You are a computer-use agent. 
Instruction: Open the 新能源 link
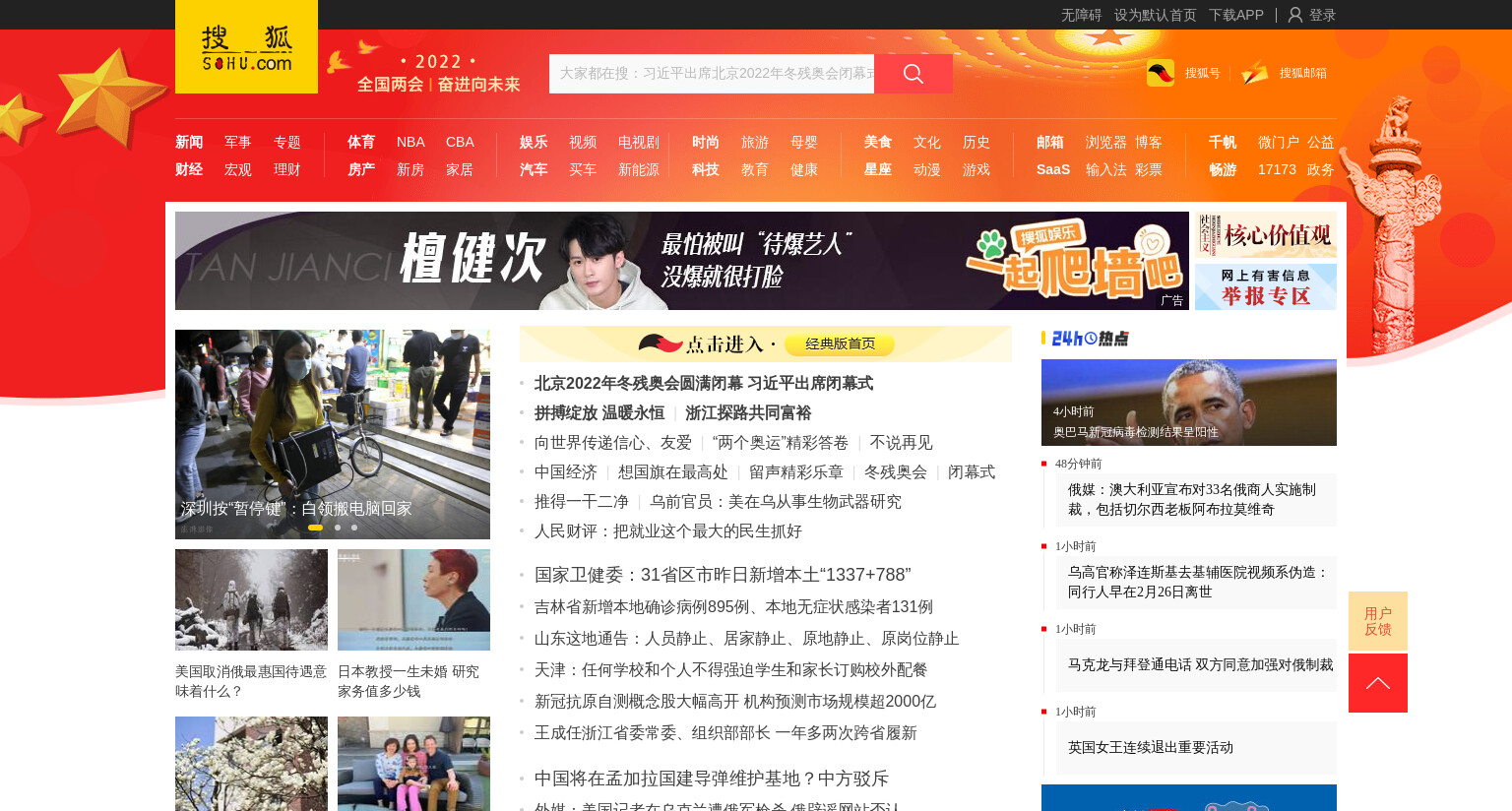[x=639, y=169]
